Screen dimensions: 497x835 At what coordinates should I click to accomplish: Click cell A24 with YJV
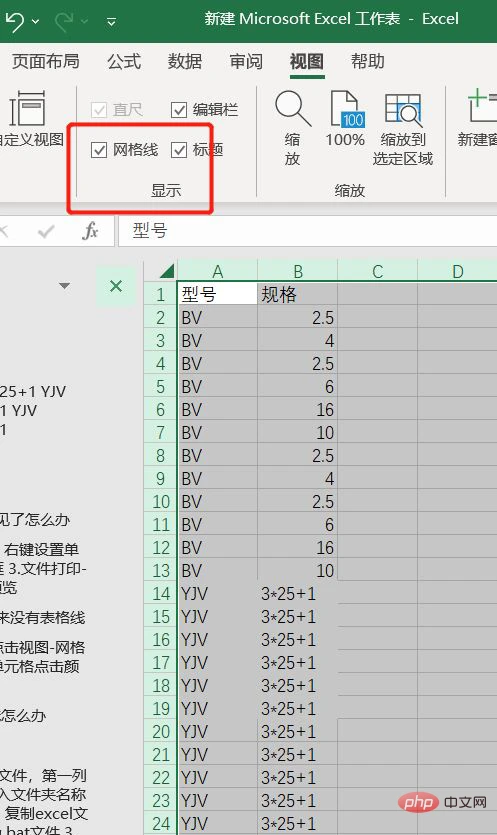tap(217, 823)
